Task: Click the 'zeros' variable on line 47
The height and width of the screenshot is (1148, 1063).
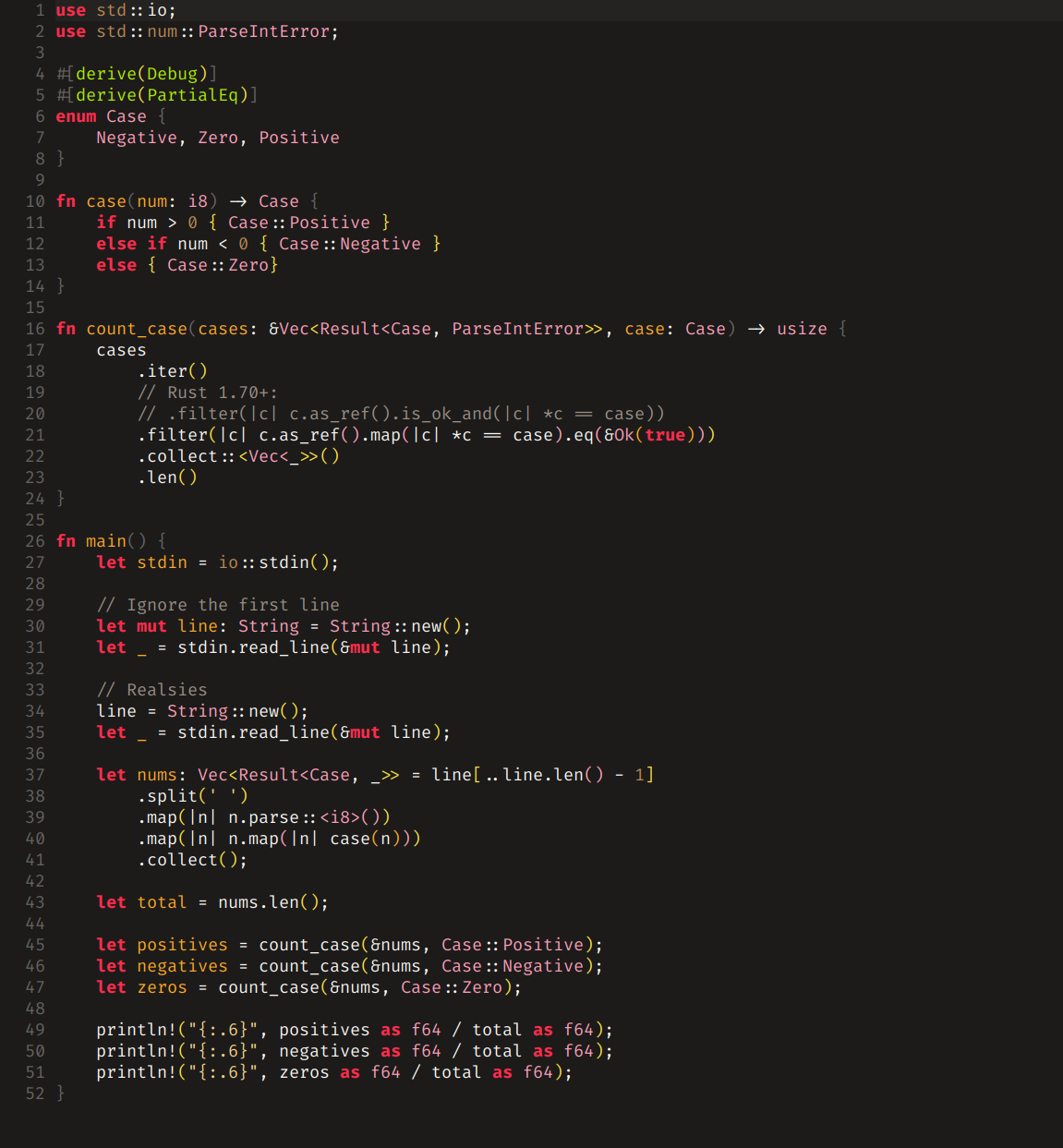Action: (163, 987)
